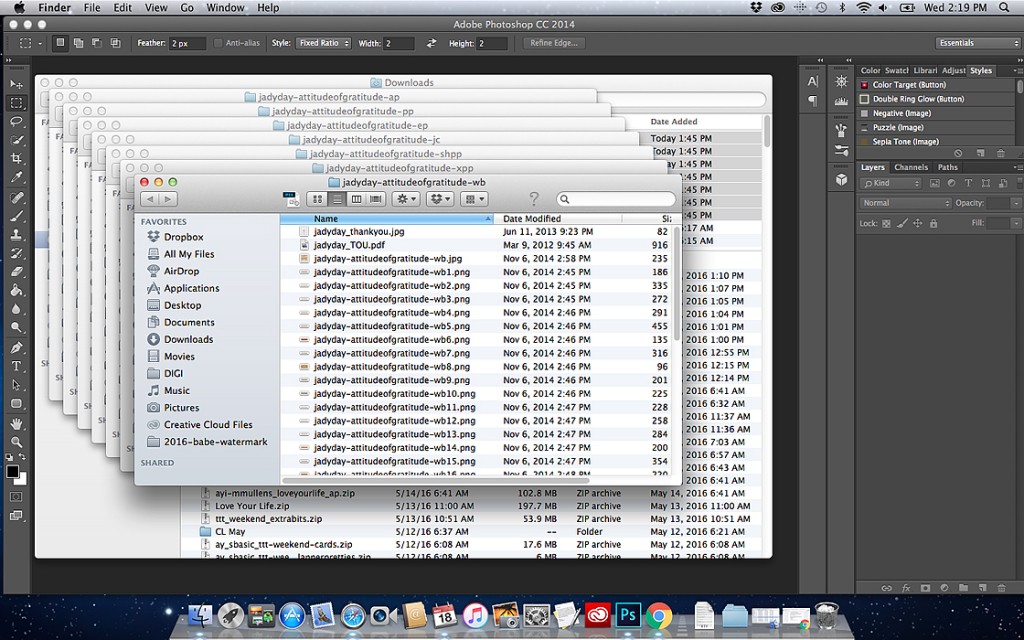Choose Intersect with selection mode
The height and width of the screenshot is (640, 1024).
point(116,43)
